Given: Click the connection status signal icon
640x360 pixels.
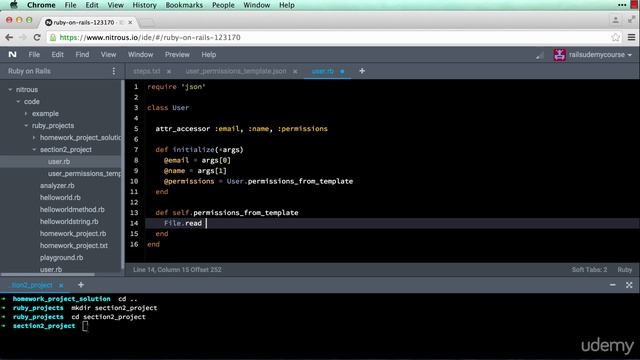Looking at the screenshot, I should coord(540,55).
